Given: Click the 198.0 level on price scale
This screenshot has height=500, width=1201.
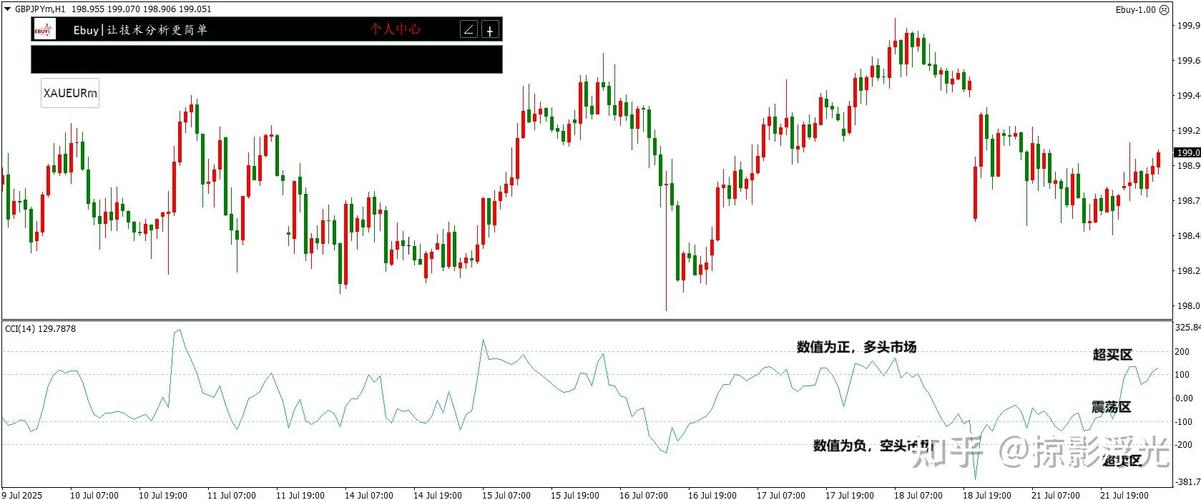Looking at the screenshot, I should (x=1187, y=306).
